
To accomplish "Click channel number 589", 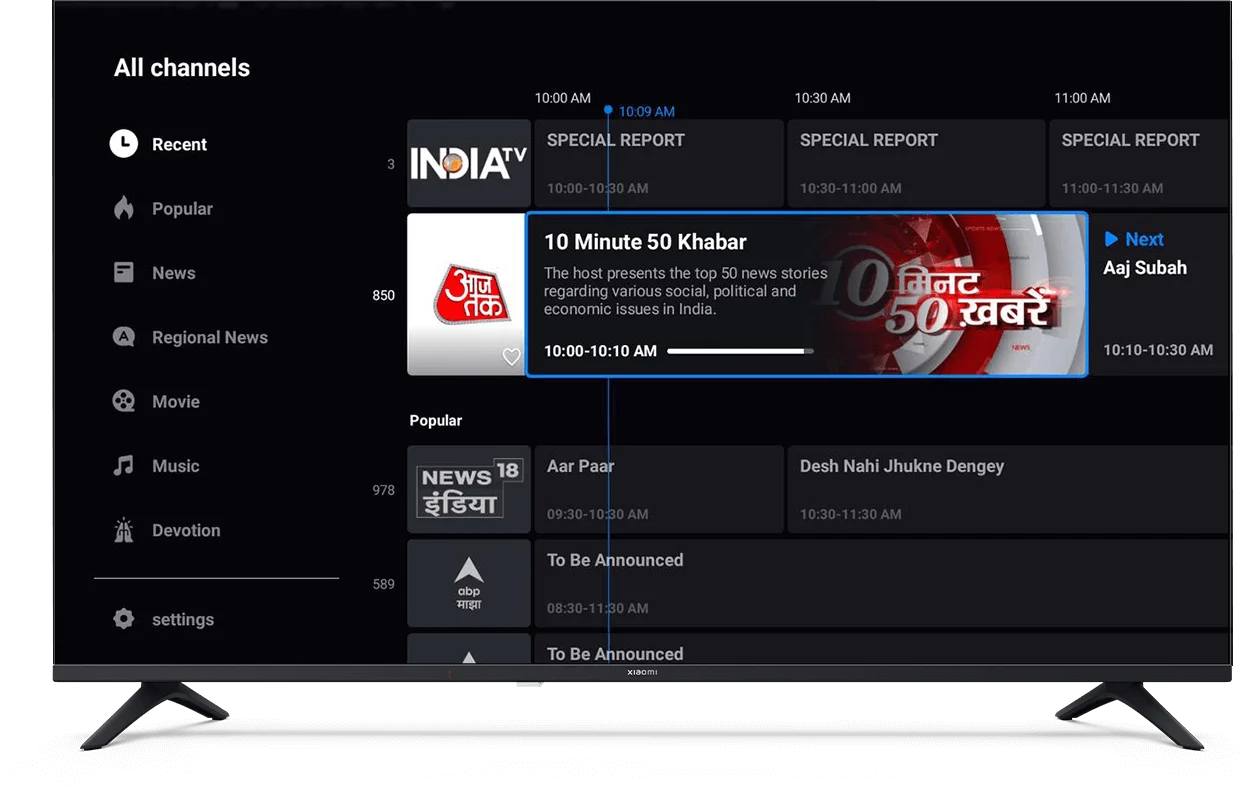I will tap(384, 584).
